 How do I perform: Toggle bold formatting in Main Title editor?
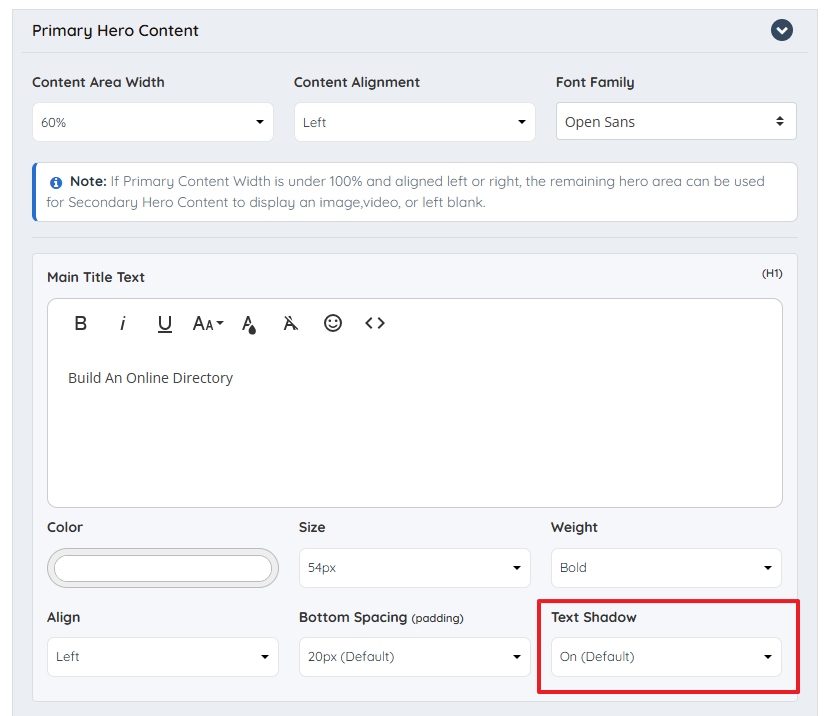pyautogui.click(x=80, y=323)
